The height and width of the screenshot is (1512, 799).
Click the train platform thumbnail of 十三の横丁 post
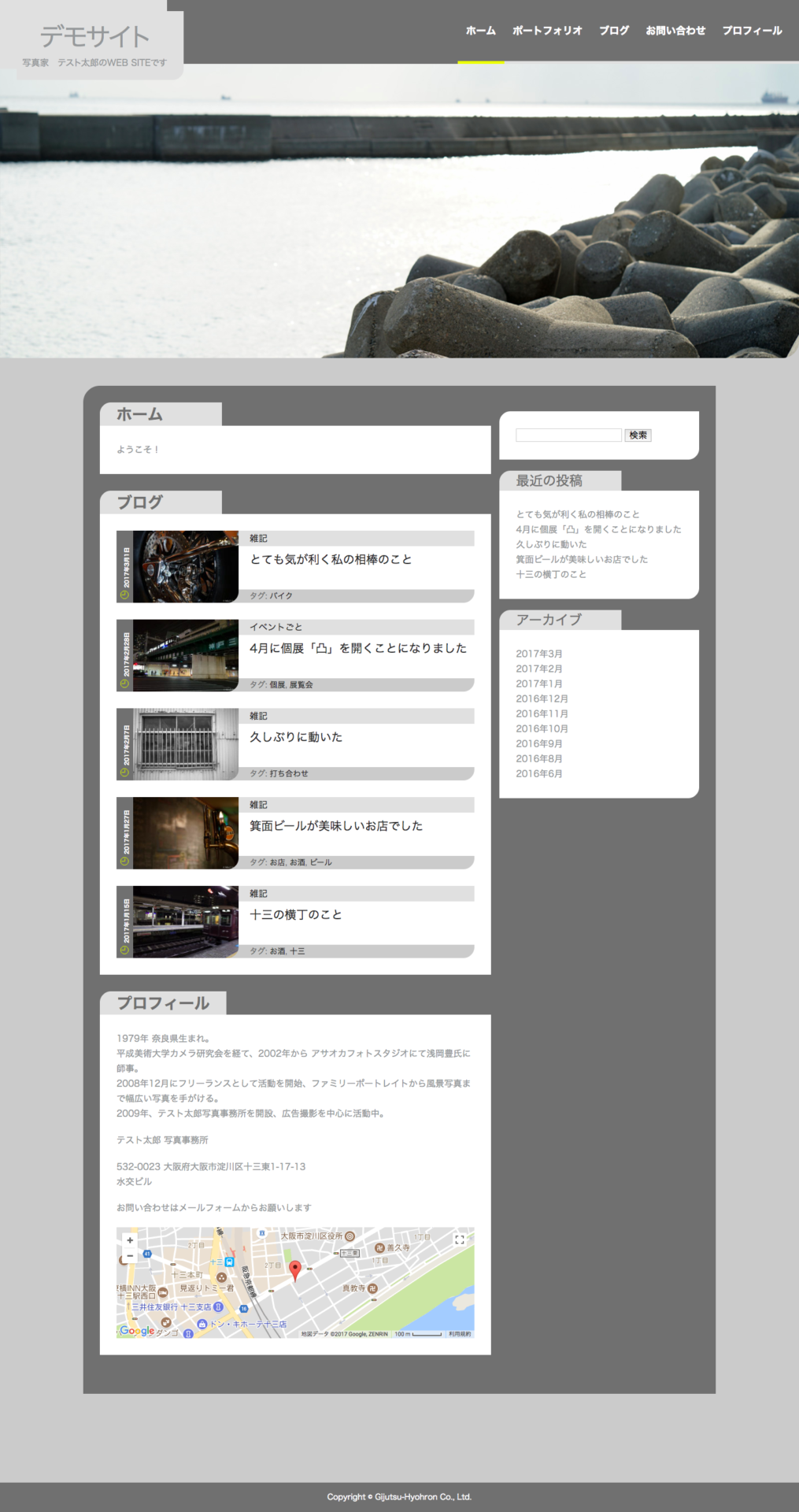pos(186,922)
